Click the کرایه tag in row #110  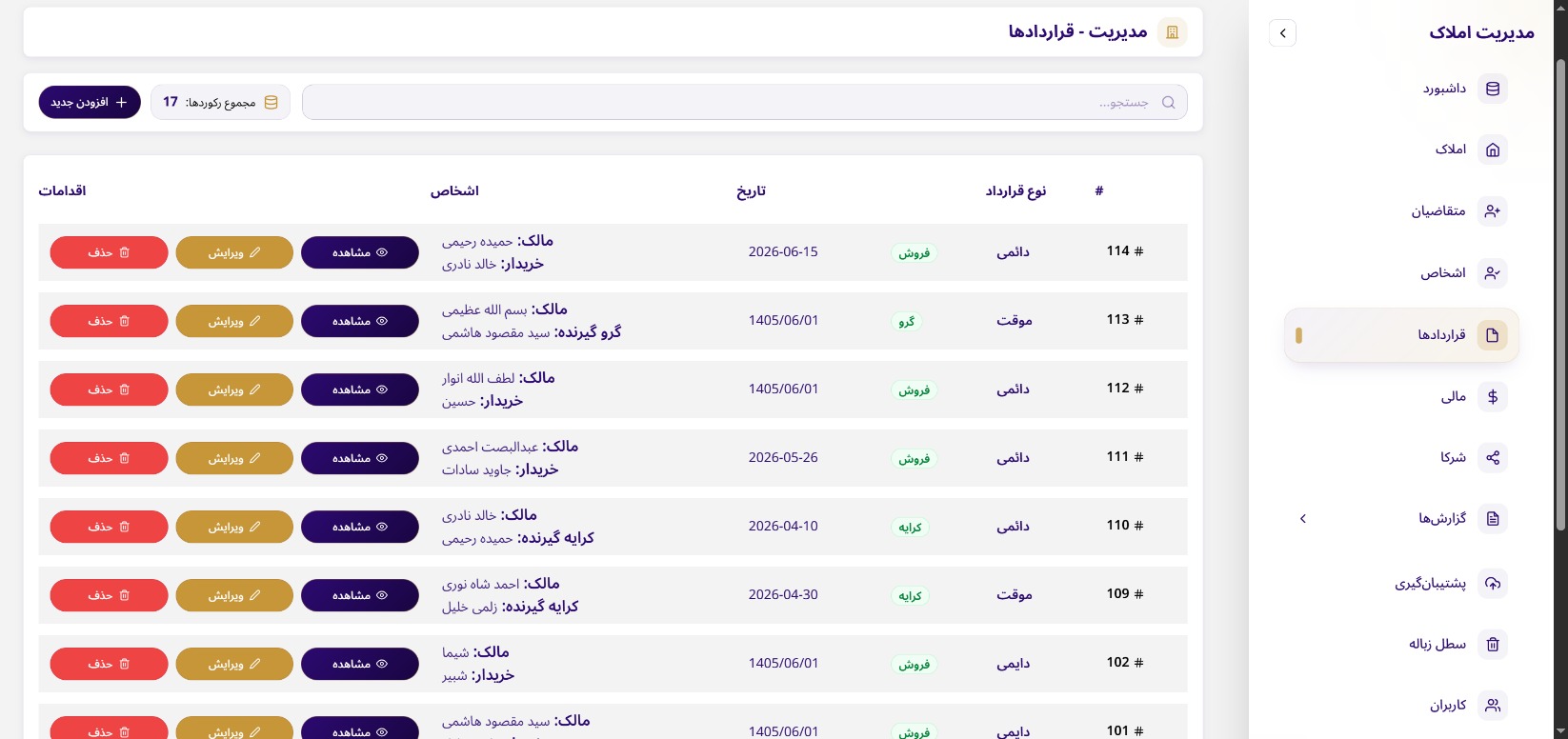(x=911, y=528)
